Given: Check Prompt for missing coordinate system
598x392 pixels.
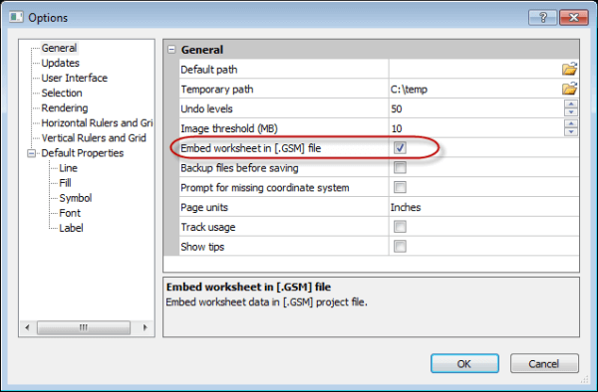Looking at the screenshot, I should [400, 187].
